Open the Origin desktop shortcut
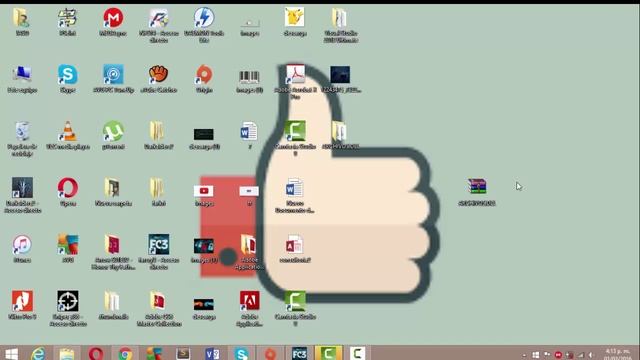Screen dimensions: 640x360 (204, 75)
